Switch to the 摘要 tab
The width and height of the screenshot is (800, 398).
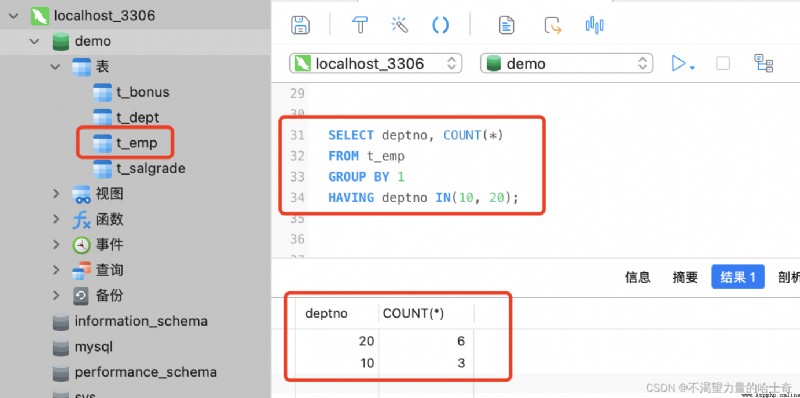click(x=685, y=277)
